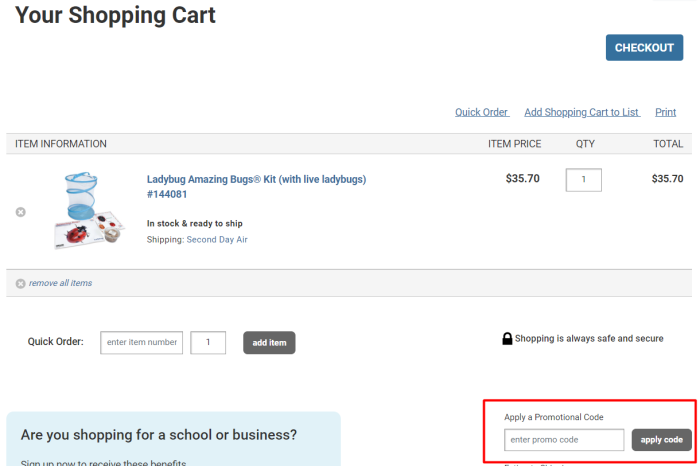The height and width of the screenshot is (466, 700).
Task: Click the Your Shopping Cart heading
Action: [115, 15]
